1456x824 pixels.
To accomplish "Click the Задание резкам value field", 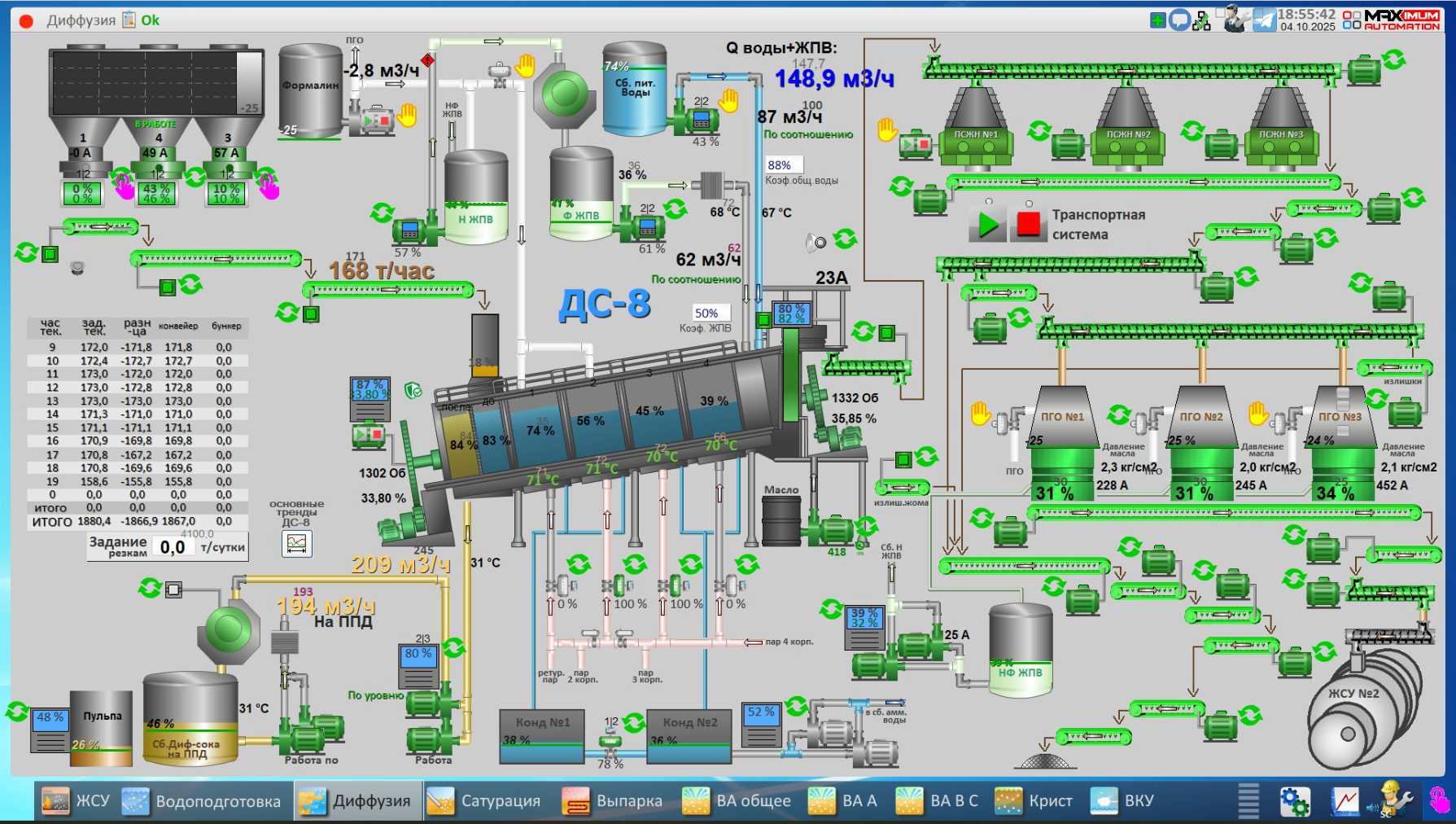I will (x=173, y=547).
